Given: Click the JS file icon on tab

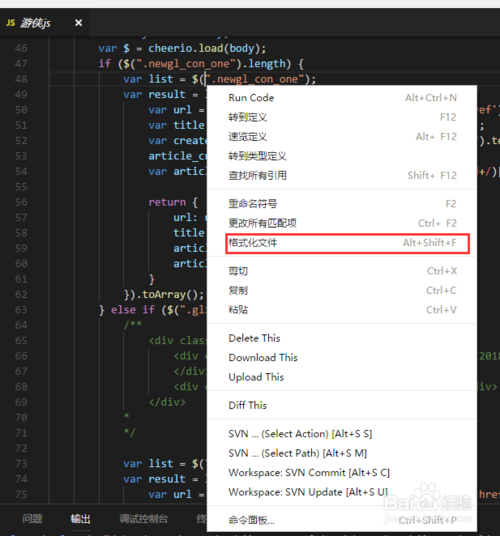Looking at the screenshot, I should [11, 23].
